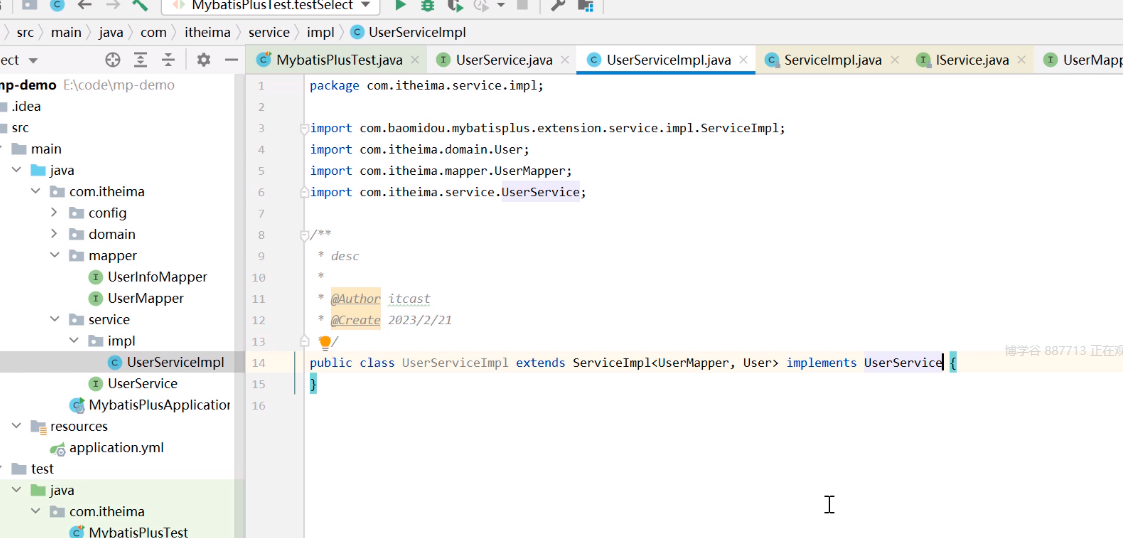Close the UserServiceImpl.java tab
The image size is (1123, 538).
[743, 60]
